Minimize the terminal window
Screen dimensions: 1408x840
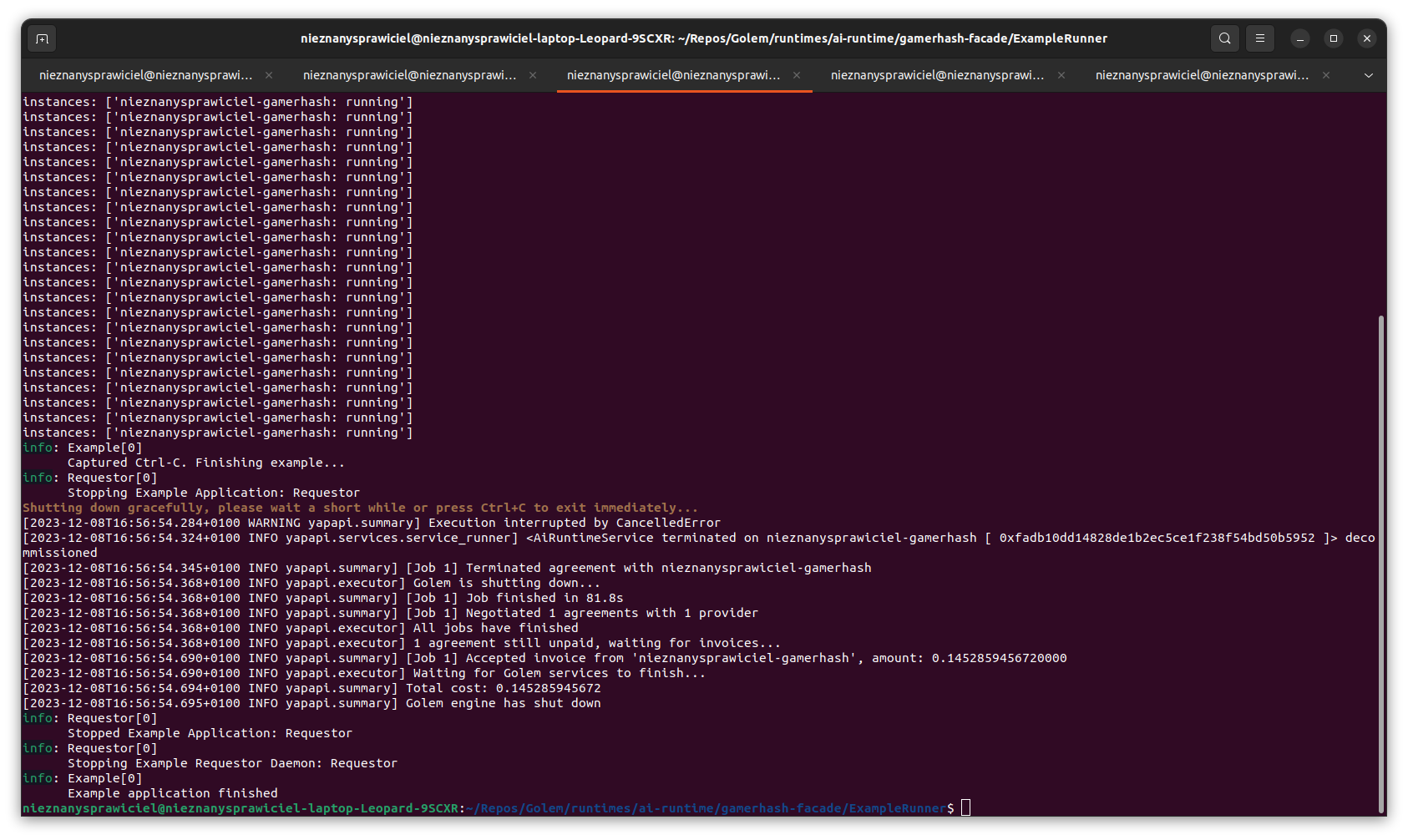[1300, 38]
